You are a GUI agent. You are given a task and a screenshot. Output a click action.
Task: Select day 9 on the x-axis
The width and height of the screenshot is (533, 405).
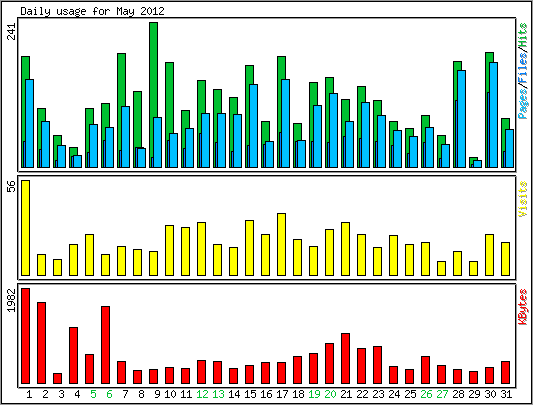(157, 394)
